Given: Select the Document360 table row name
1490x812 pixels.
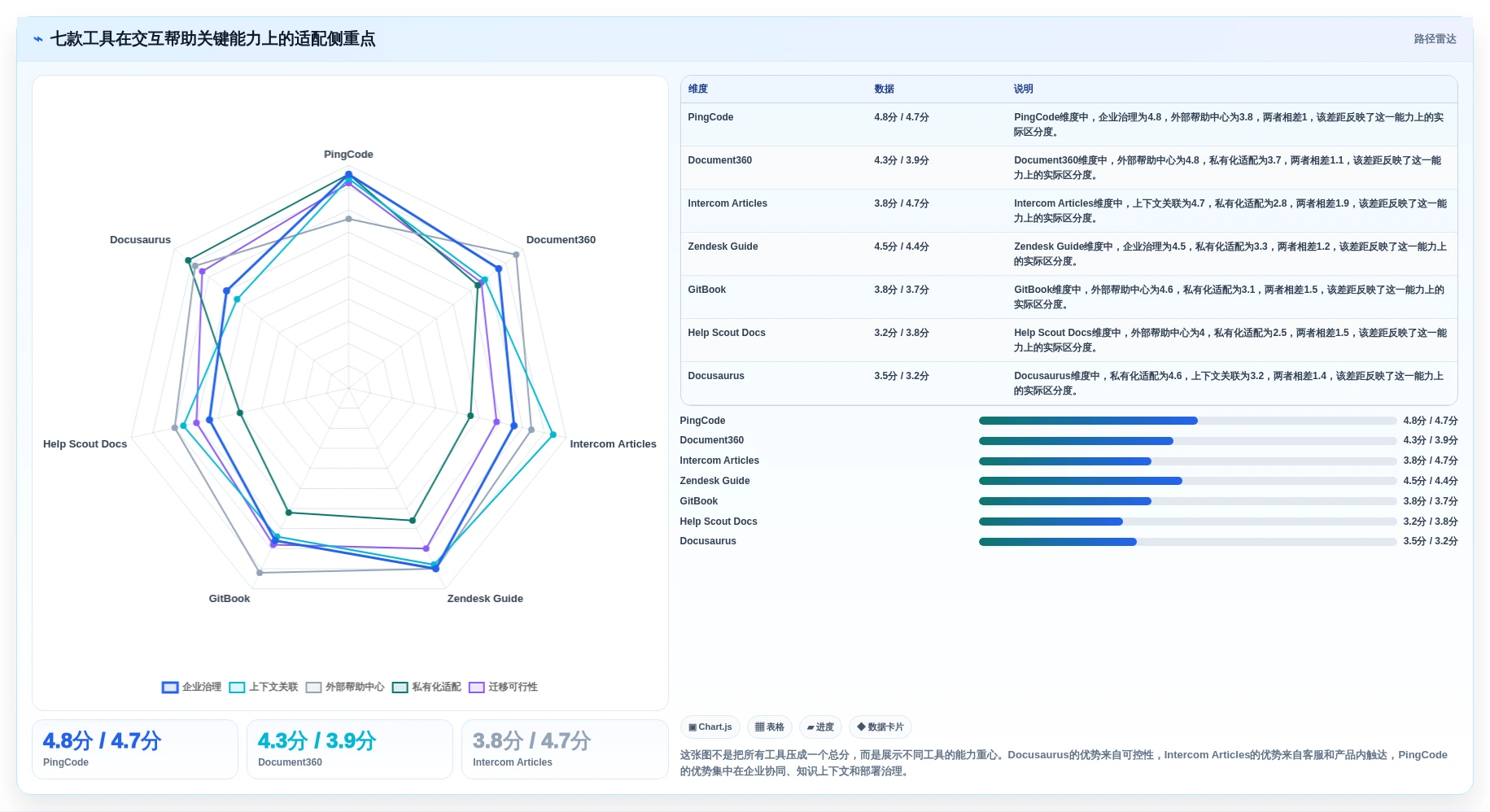Looking at the screenshot, I should pyautogui.click(x=720, y=160).
